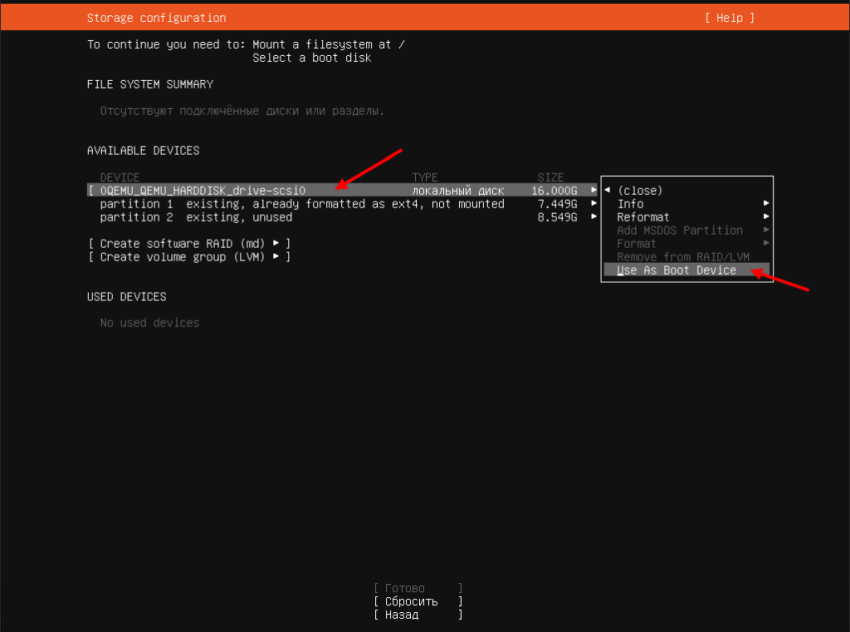Click the 7.449G size value

[557, 204]
